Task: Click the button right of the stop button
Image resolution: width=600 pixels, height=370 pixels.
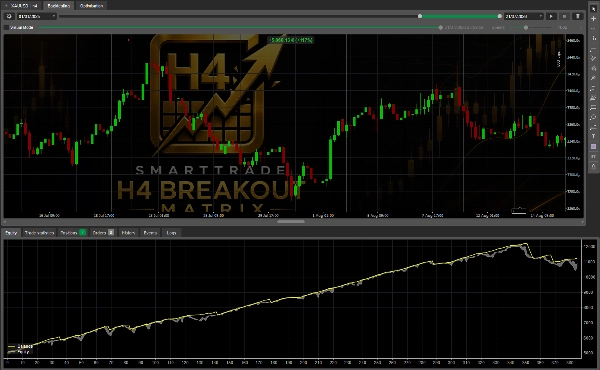Action: point(577,16)
